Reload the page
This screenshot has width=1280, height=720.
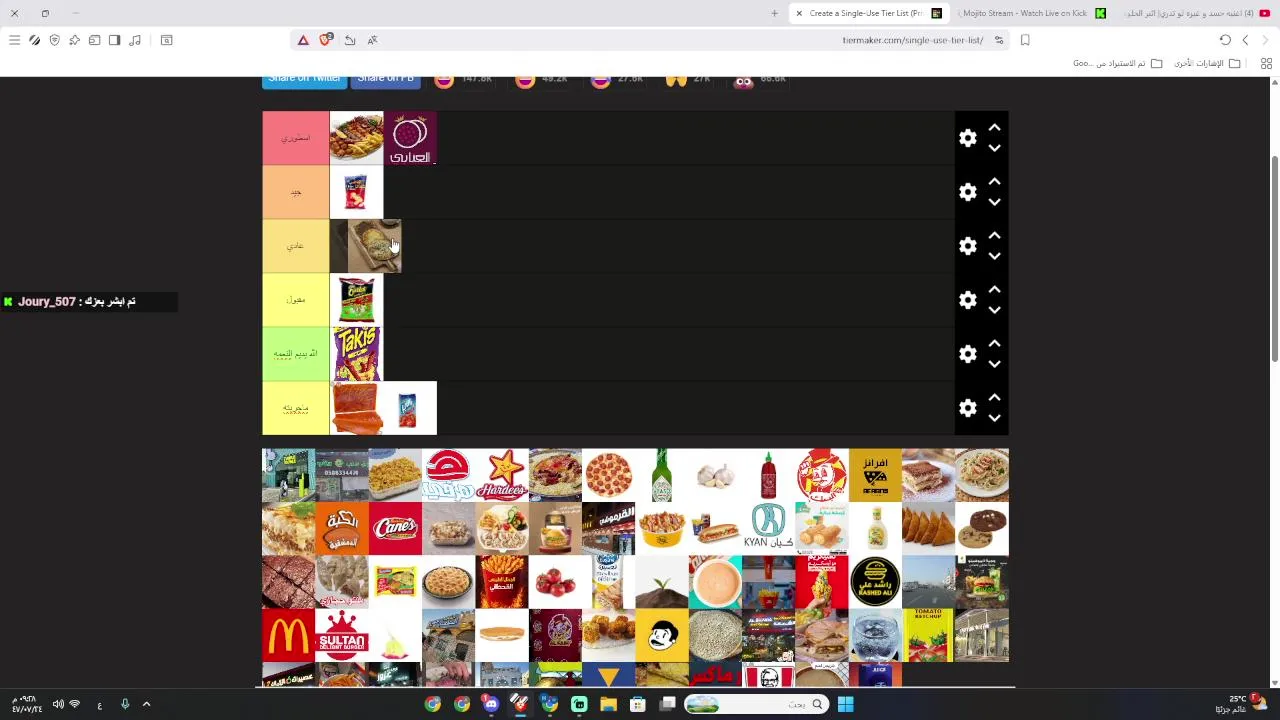[x=1225, y=40]
